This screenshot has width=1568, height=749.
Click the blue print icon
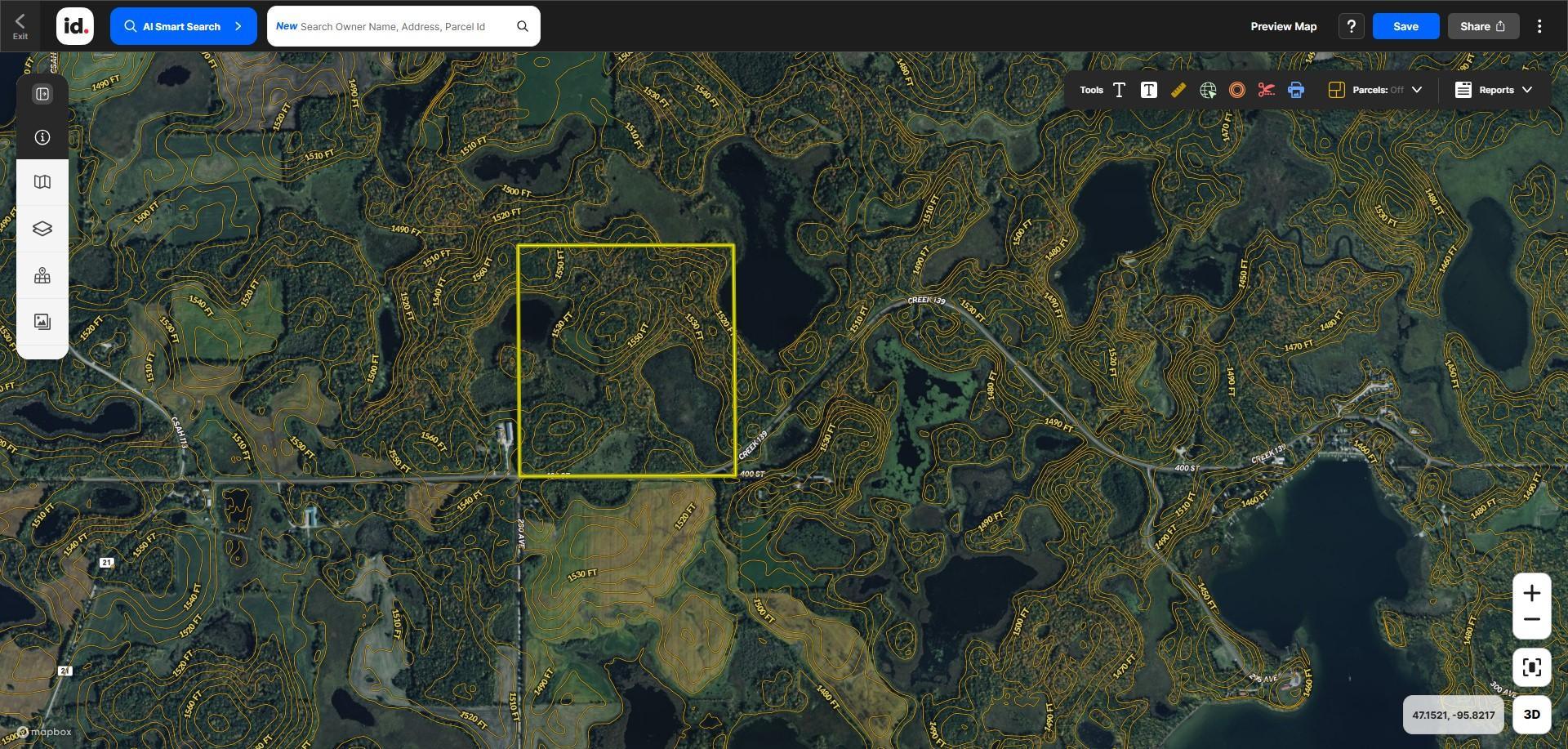click(x=1296, y=90)
